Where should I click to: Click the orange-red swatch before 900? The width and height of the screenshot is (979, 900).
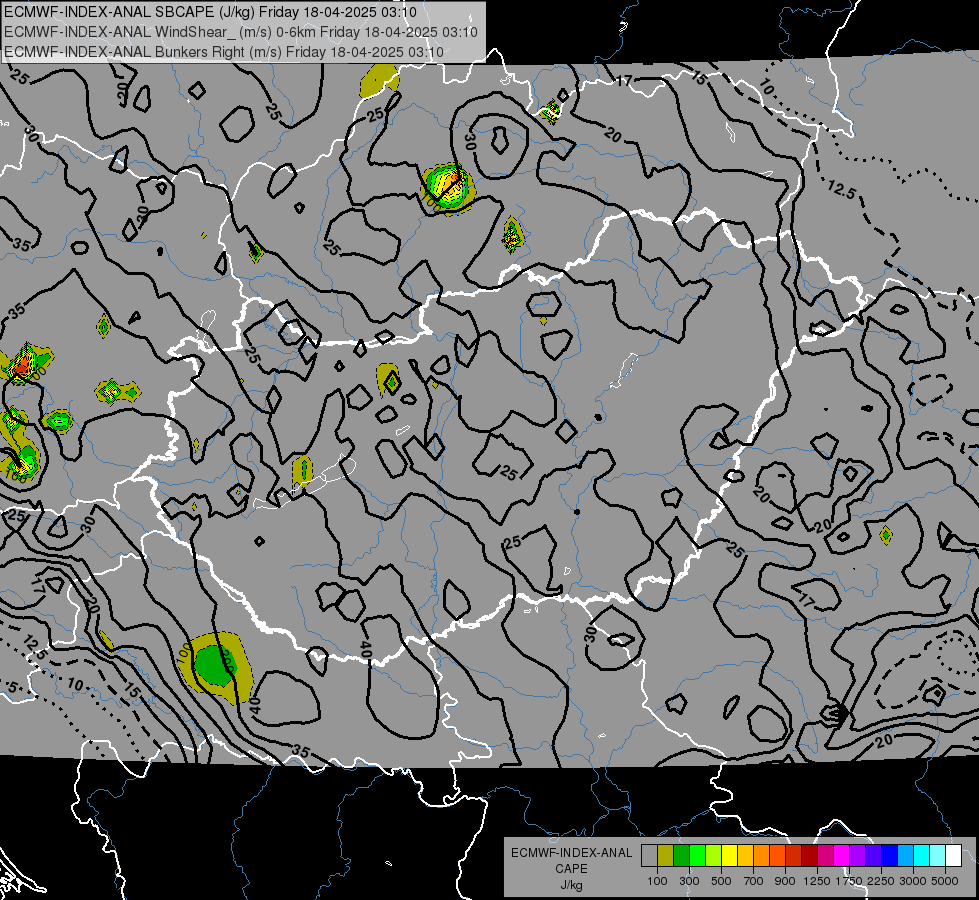click(x=777, y=856)
